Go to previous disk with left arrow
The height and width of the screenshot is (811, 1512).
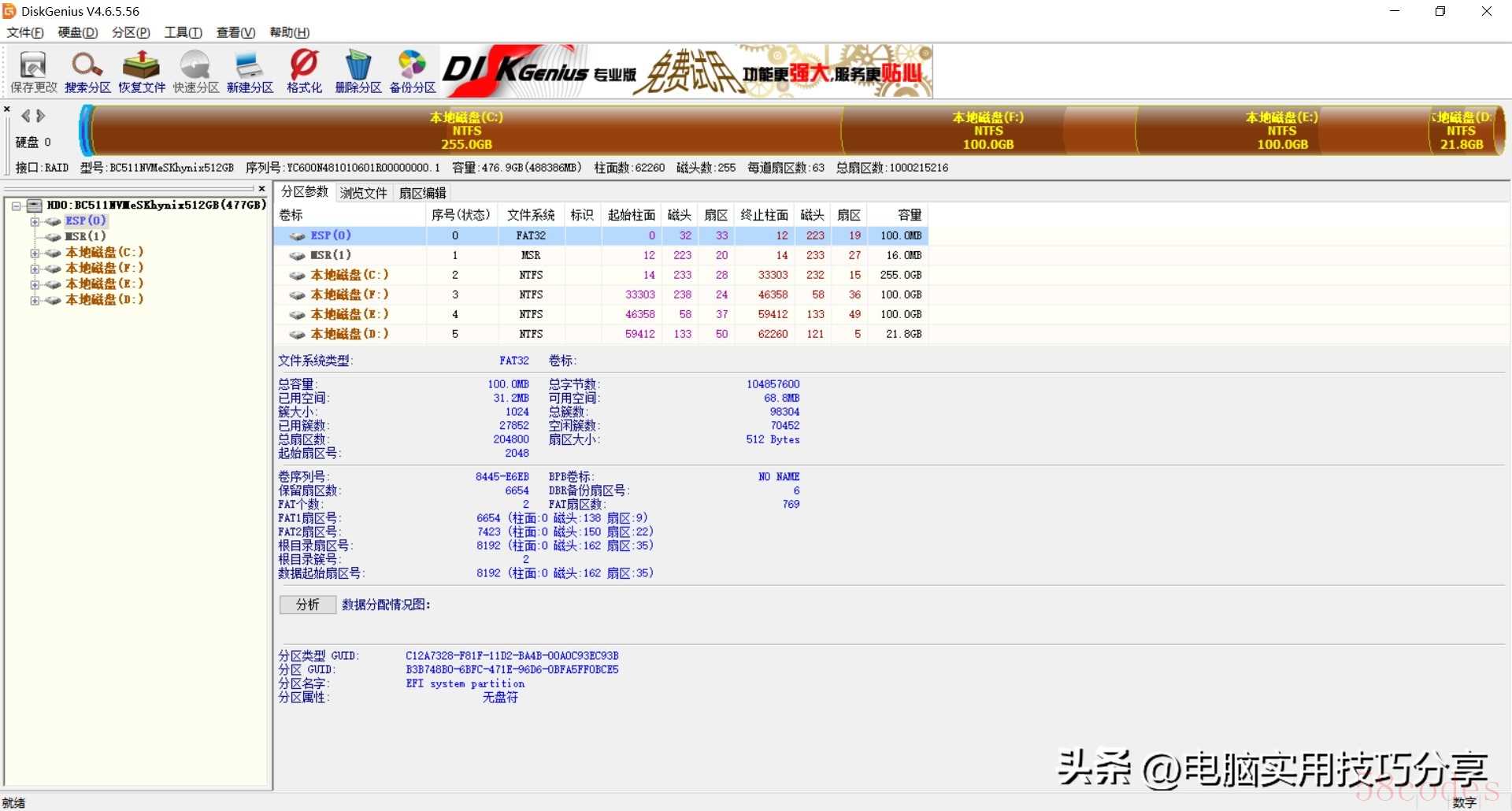(x=26, y=116)
